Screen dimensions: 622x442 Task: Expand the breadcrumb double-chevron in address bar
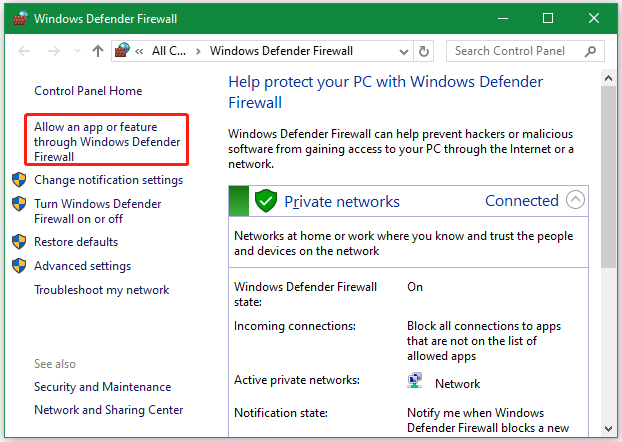pyautogui.click(x=139, y=51)
